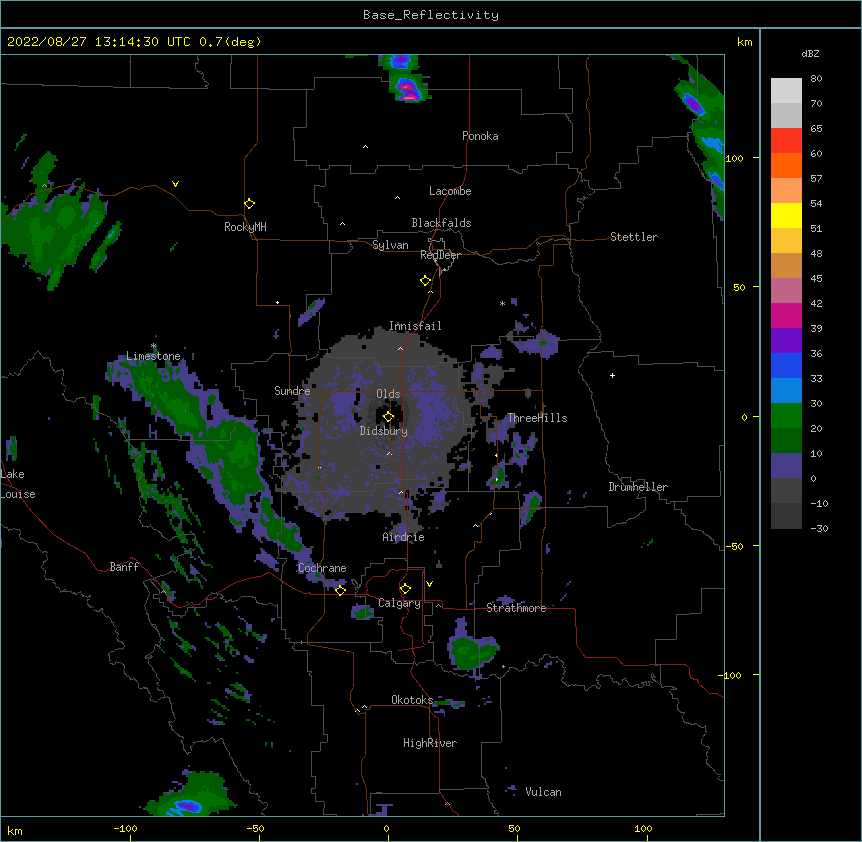
Task: Click the -100 tick on bottom axis
Action: 125,828
